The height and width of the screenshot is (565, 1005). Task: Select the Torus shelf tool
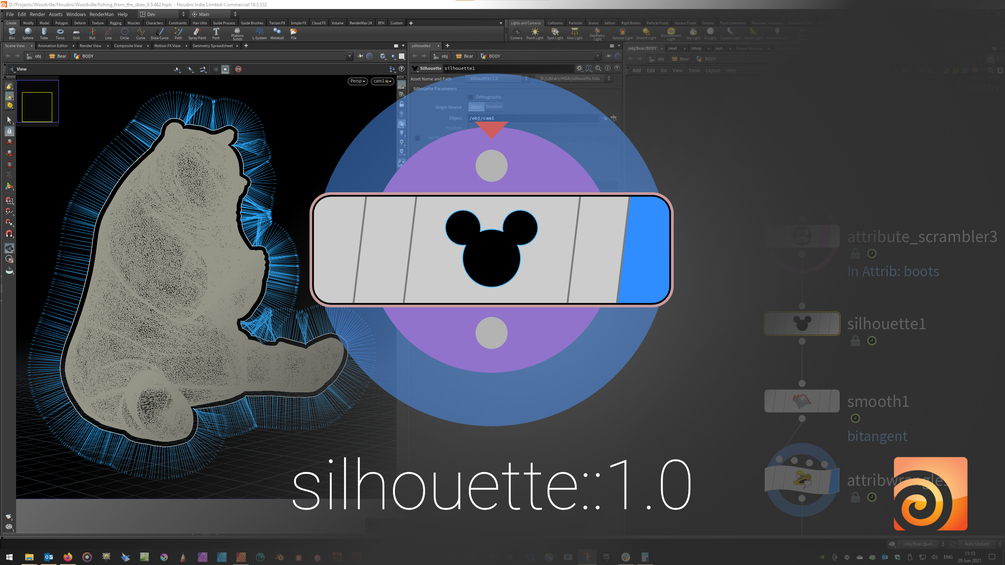[60, 33]
